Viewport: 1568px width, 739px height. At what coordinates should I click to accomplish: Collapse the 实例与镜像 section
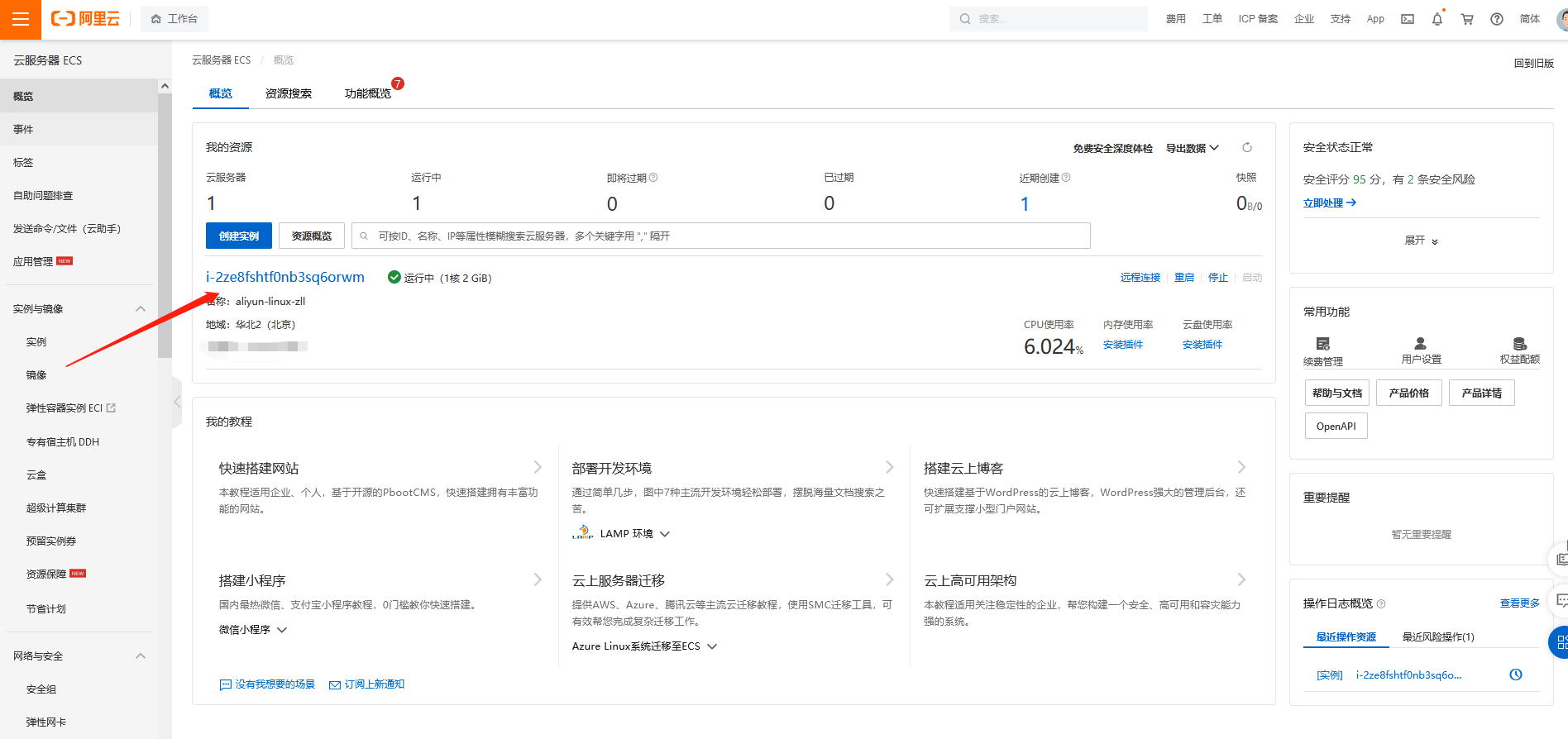pos(140,308)
